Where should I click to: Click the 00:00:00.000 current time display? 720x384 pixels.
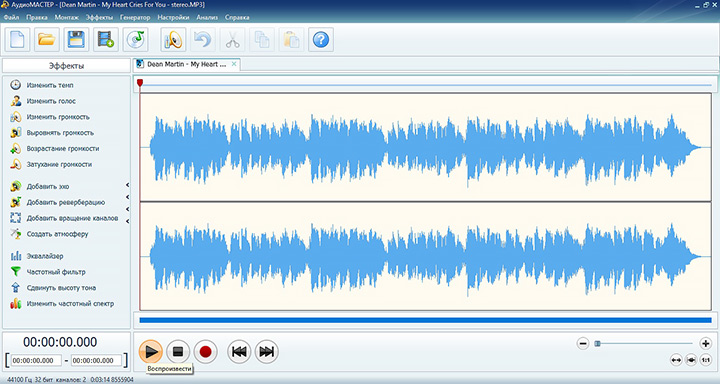click(60, 342)
